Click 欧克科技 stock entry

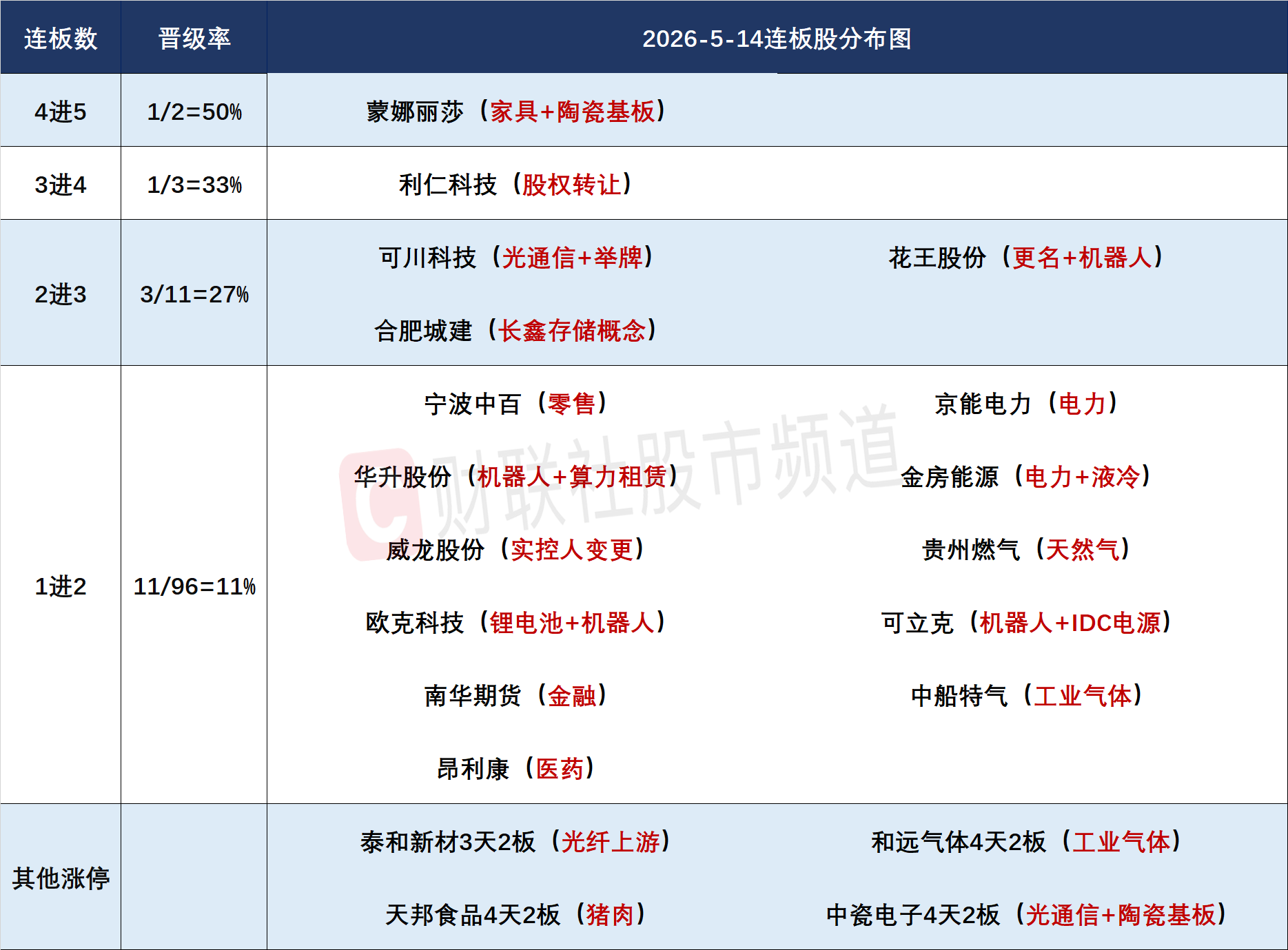click(x=516, y=623)
